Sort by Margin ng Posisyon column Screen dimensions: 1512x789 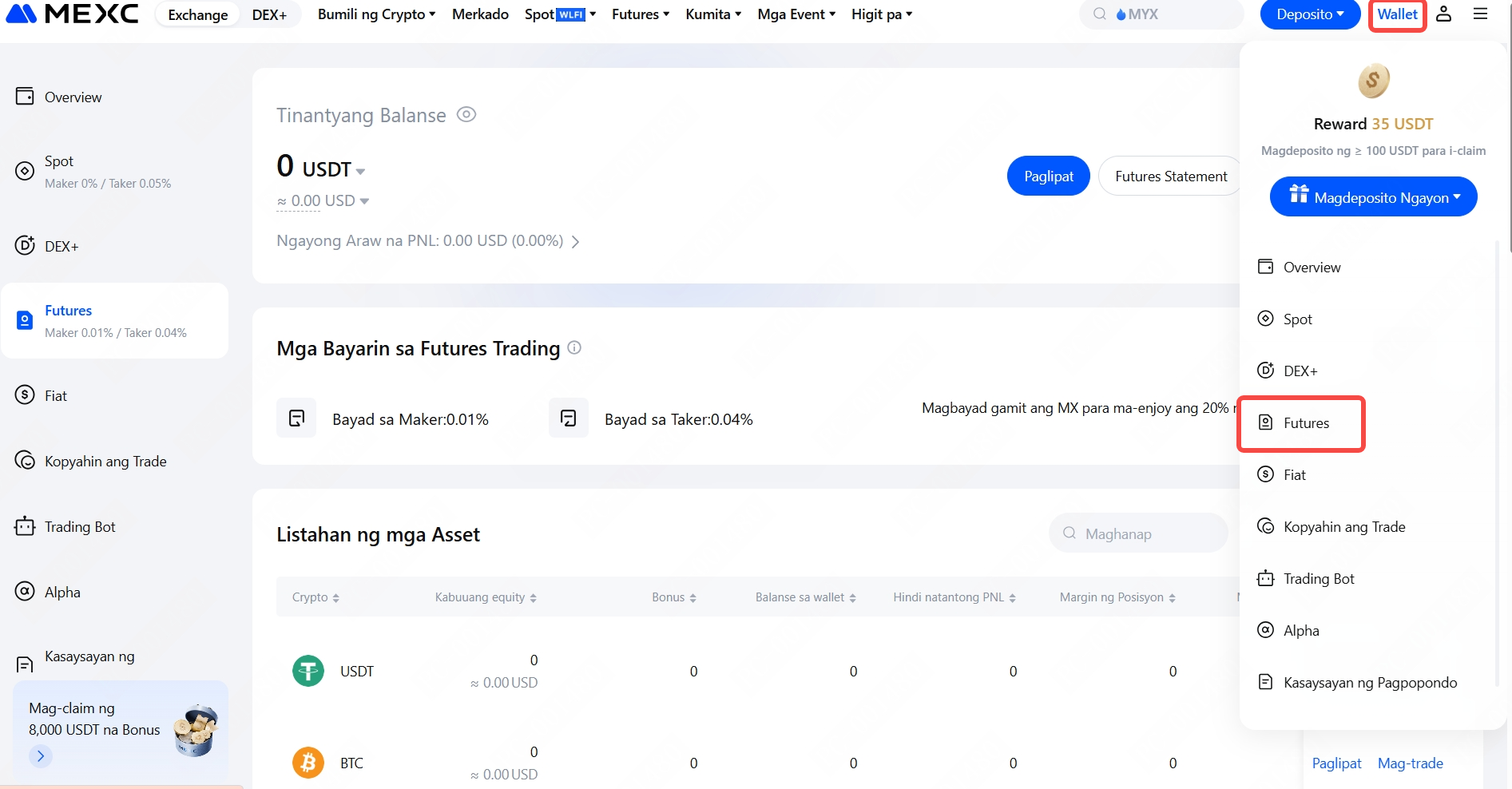[1117, 597]
